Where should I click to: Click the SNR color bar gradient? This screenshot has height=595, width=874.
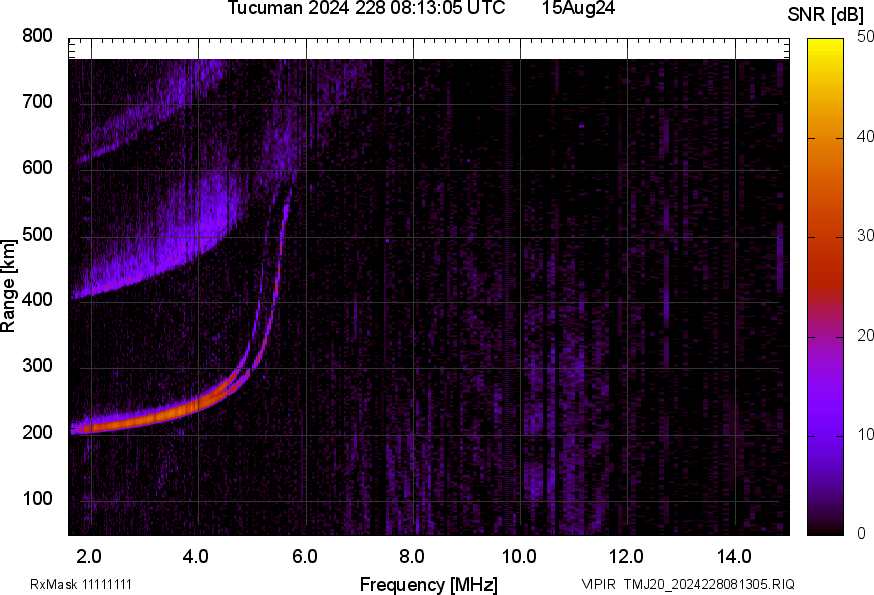tap(825, 287)
